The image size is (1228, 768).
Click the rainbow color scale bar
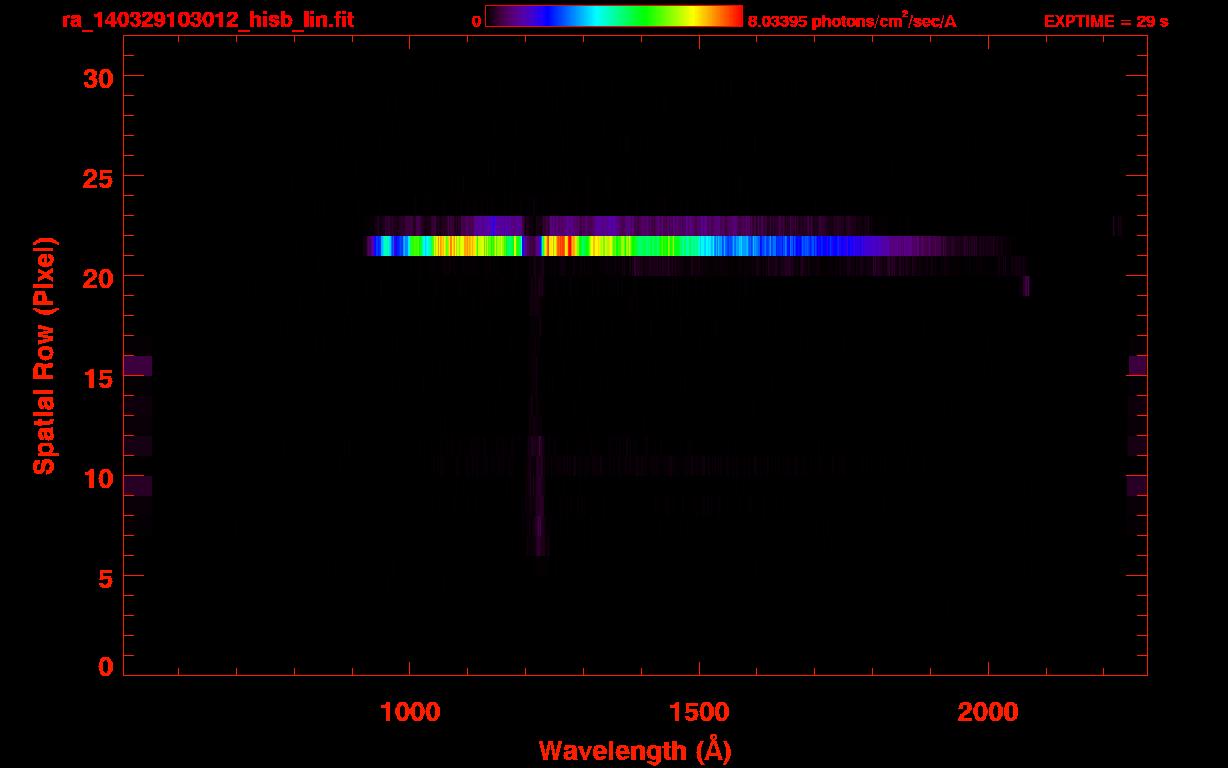click(614, 16)
